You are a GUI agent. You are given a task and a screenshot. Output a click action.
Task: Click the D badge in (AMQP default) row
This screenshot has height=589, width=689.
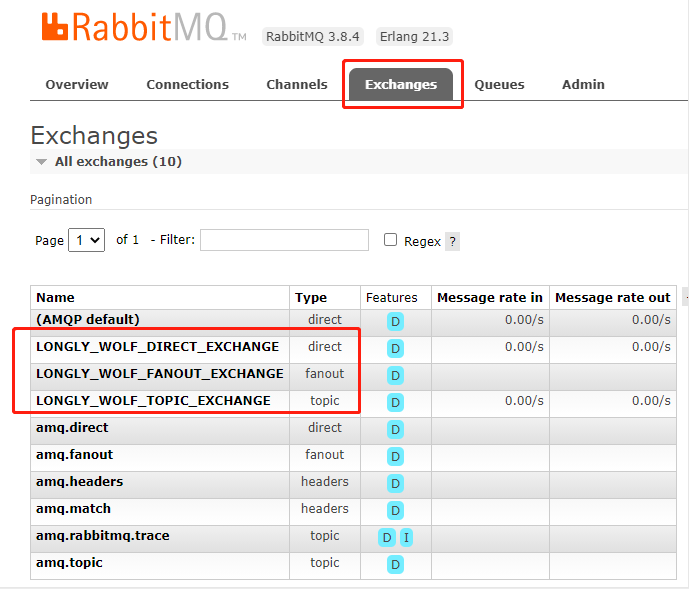pyautogui.click(x=395, y=321)
